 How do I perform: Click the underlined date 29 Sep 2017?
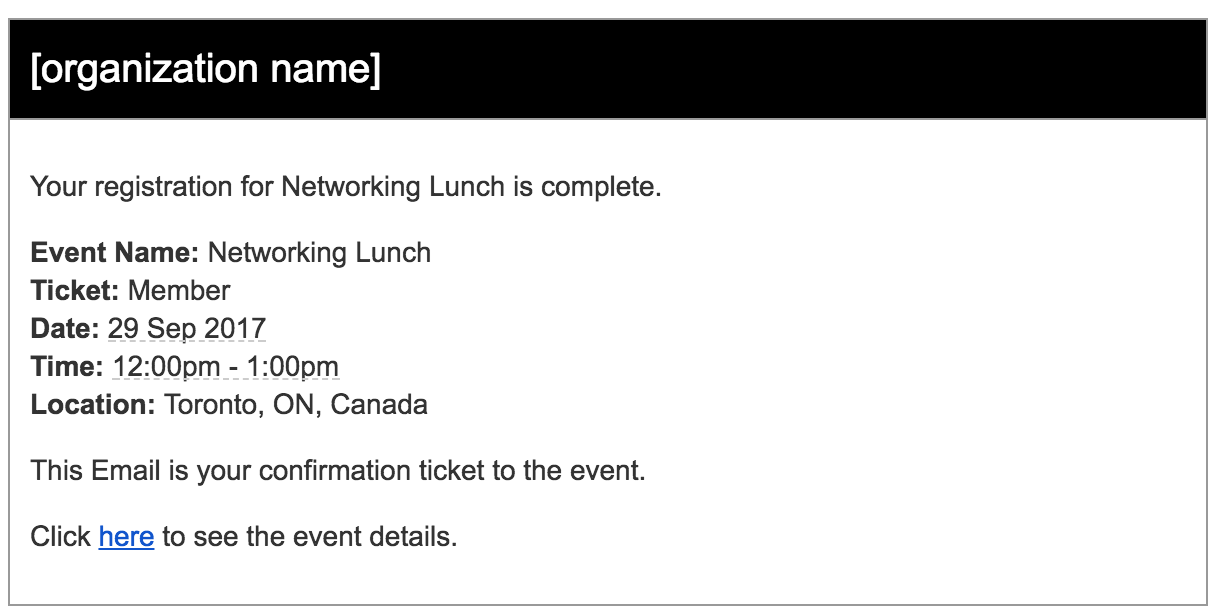coord(187,329)
